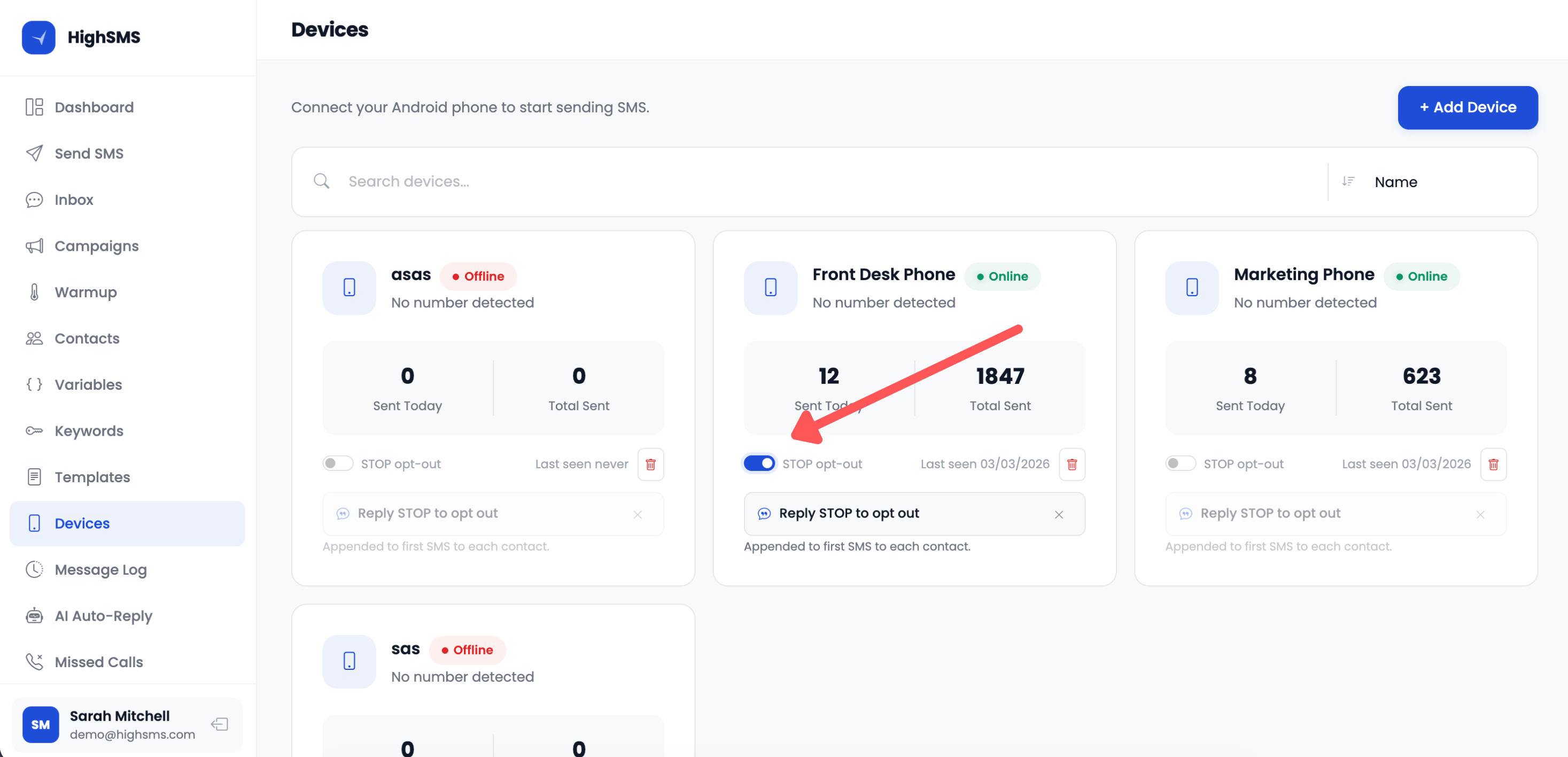Click trash icon on asas device card
Screen dimensions: 1568x757
point(650,464)
